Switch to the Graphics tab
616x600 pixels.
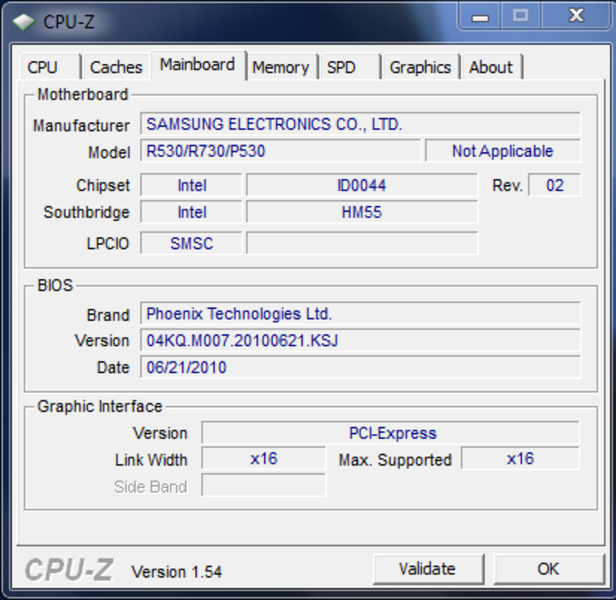tap(420, 67)
